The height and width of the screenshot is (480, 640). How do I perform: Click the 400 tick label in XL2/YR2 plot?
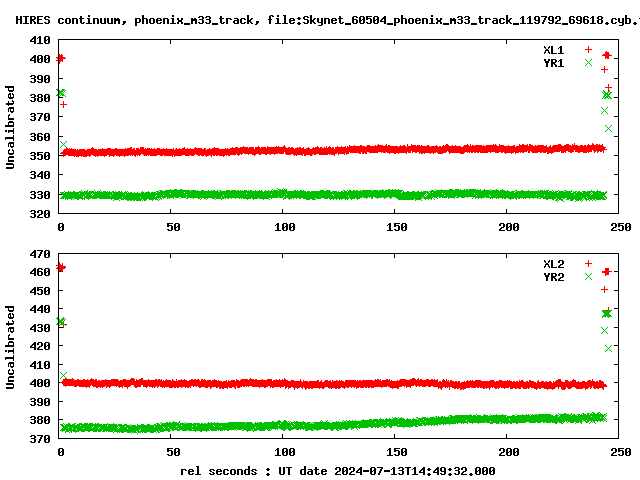click(40, 383)
